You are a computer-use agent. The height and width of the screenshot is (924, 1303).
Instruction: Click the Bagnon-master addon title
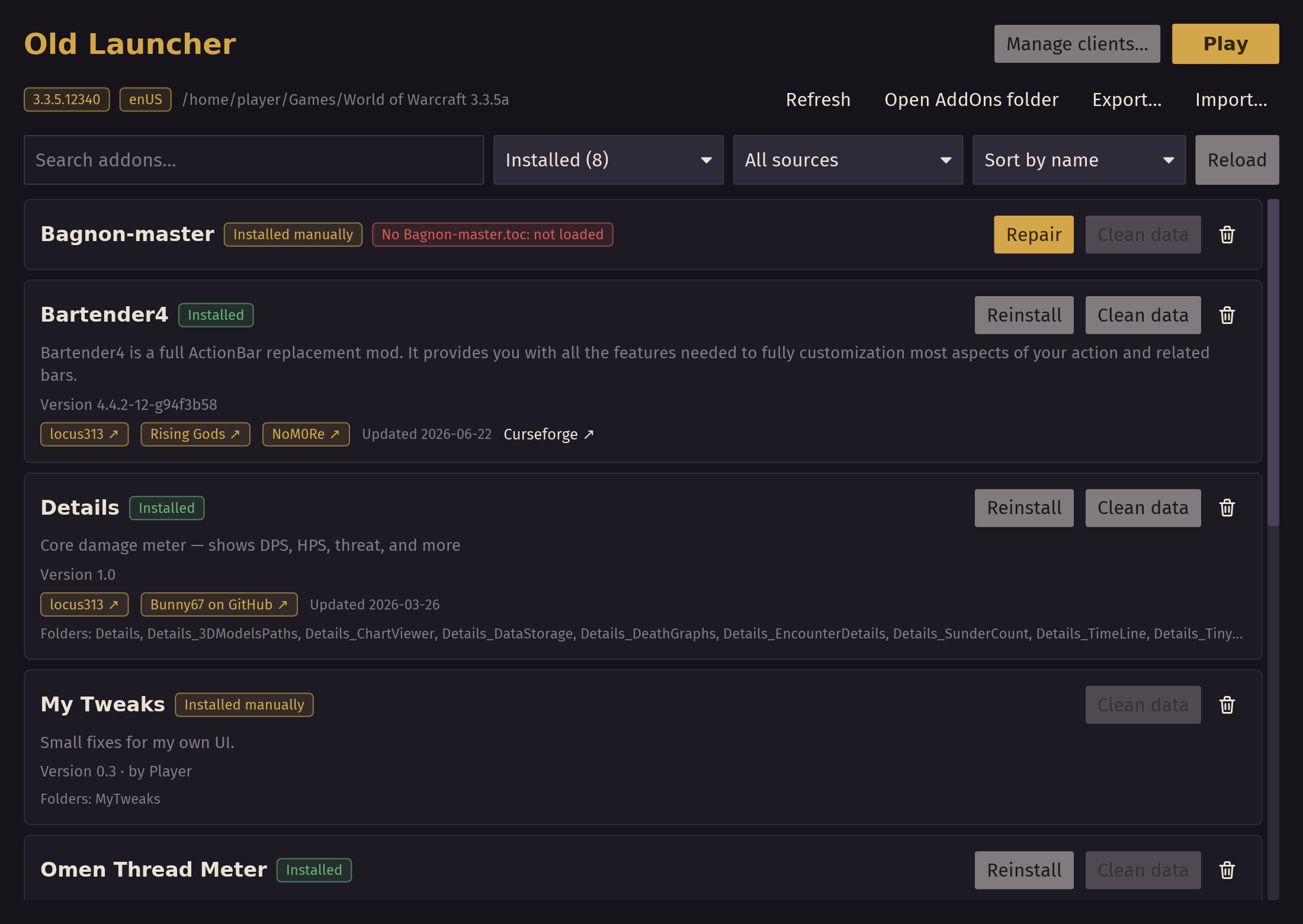[127, 234]
